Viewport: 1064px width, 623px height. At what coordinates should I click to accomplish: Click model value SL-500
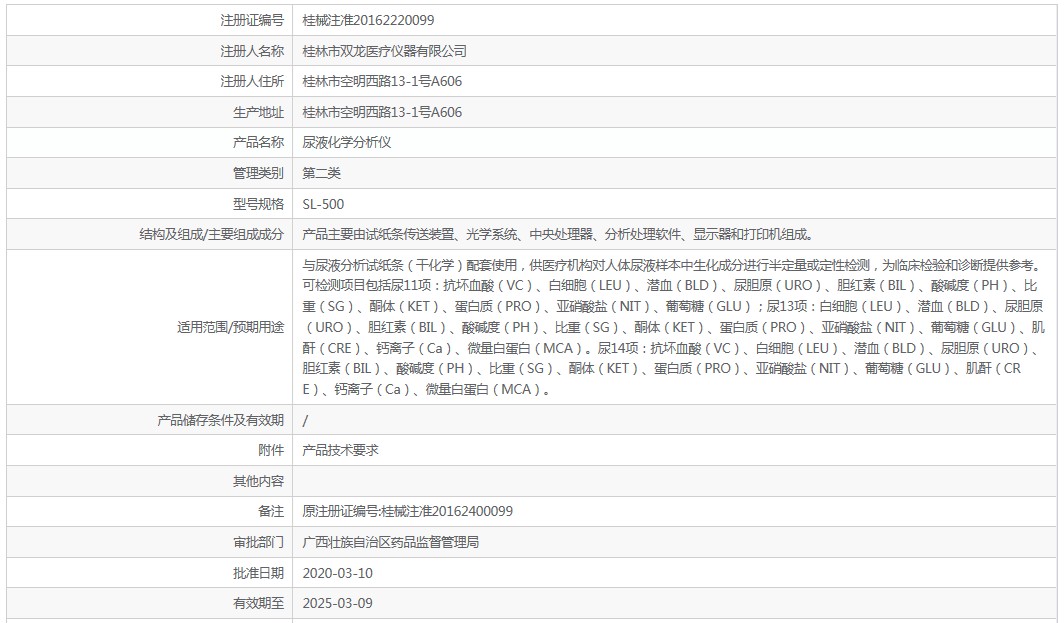(323, 204)
